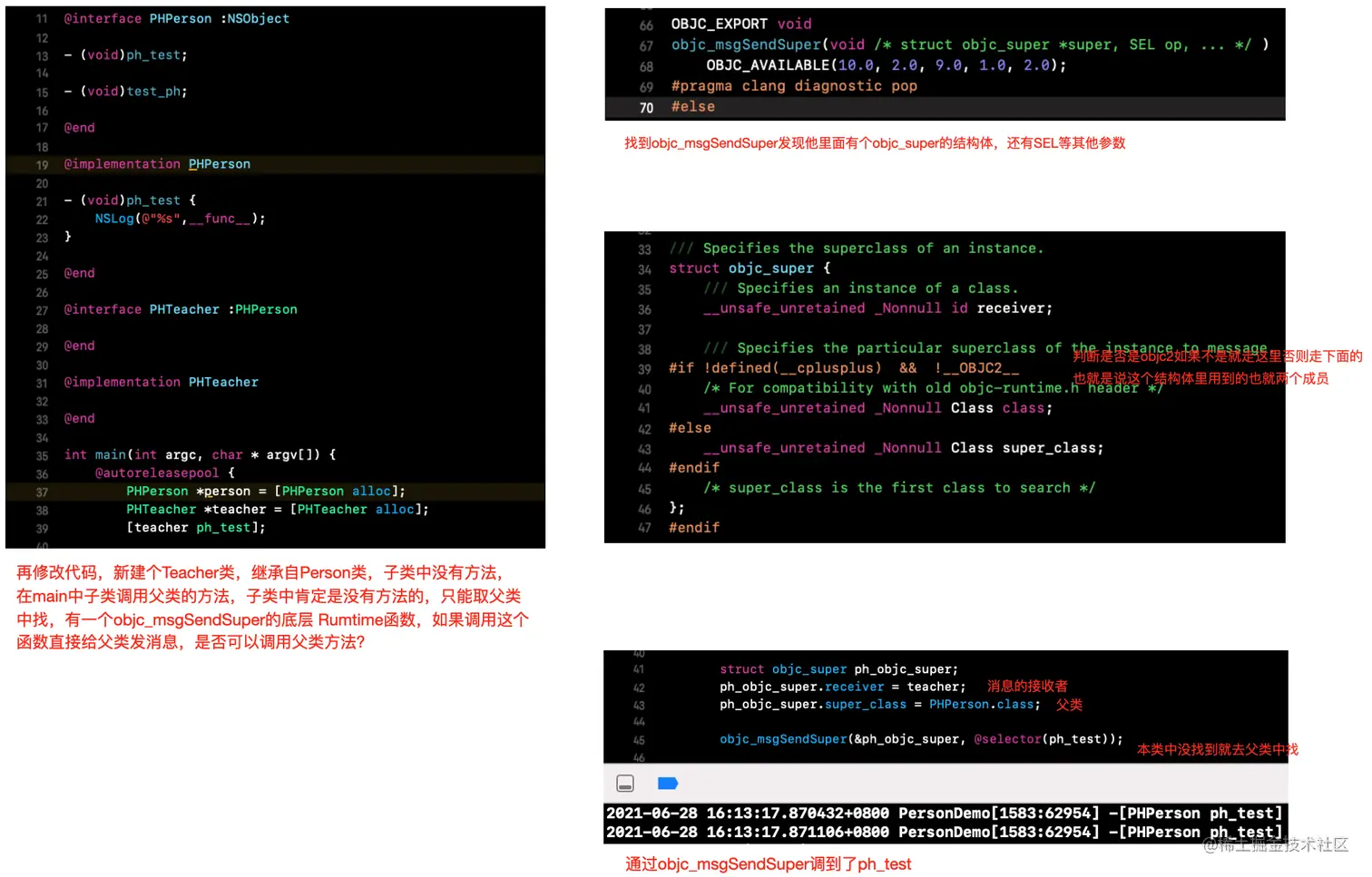Viewport: 1372px width, 877px height.
Task: Select the @implementation PHTeacher section
Action: pyautogui.click(x=161, y=382)
